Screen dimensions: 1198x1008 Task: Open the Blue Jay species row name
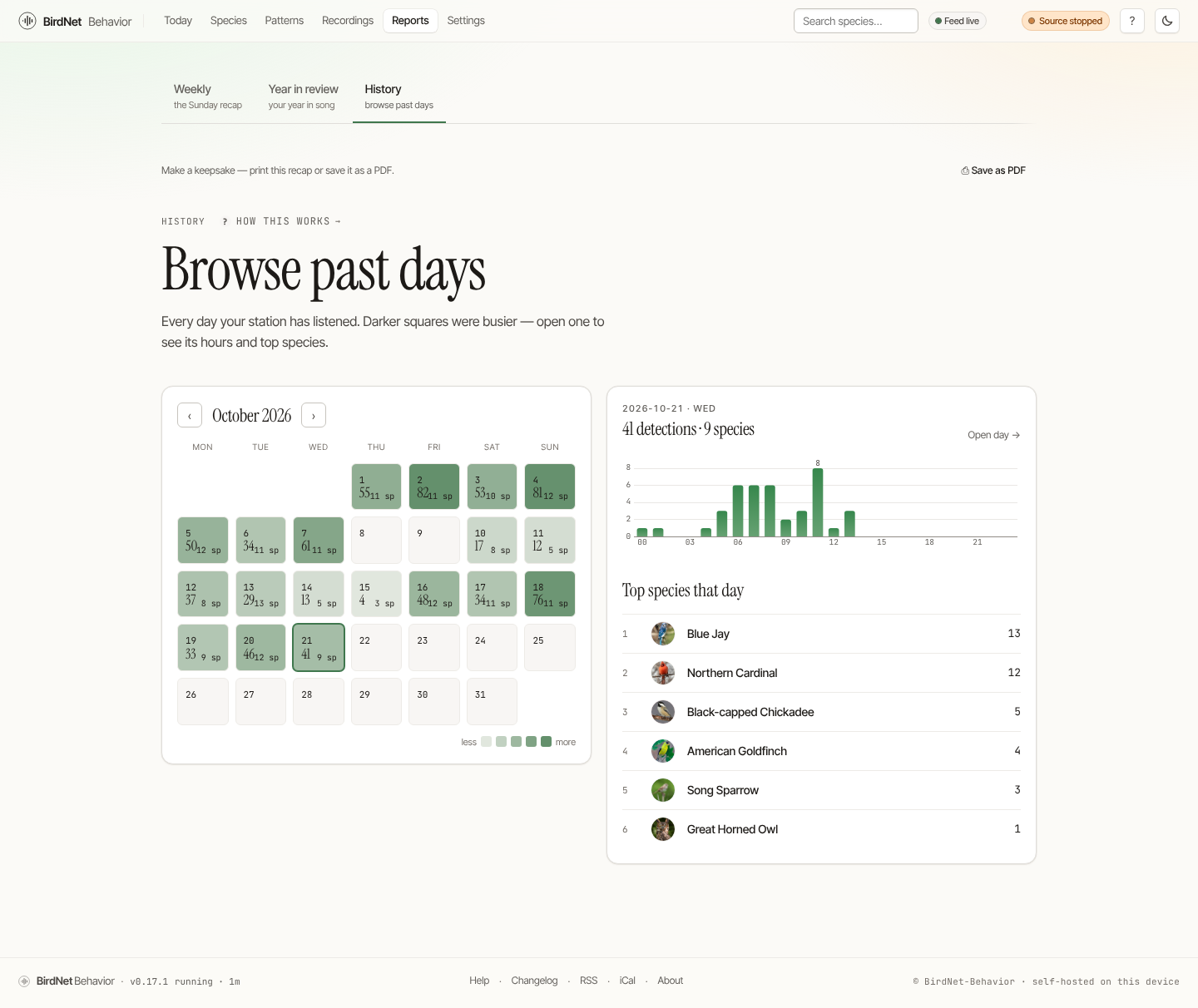tap(708, 634)
